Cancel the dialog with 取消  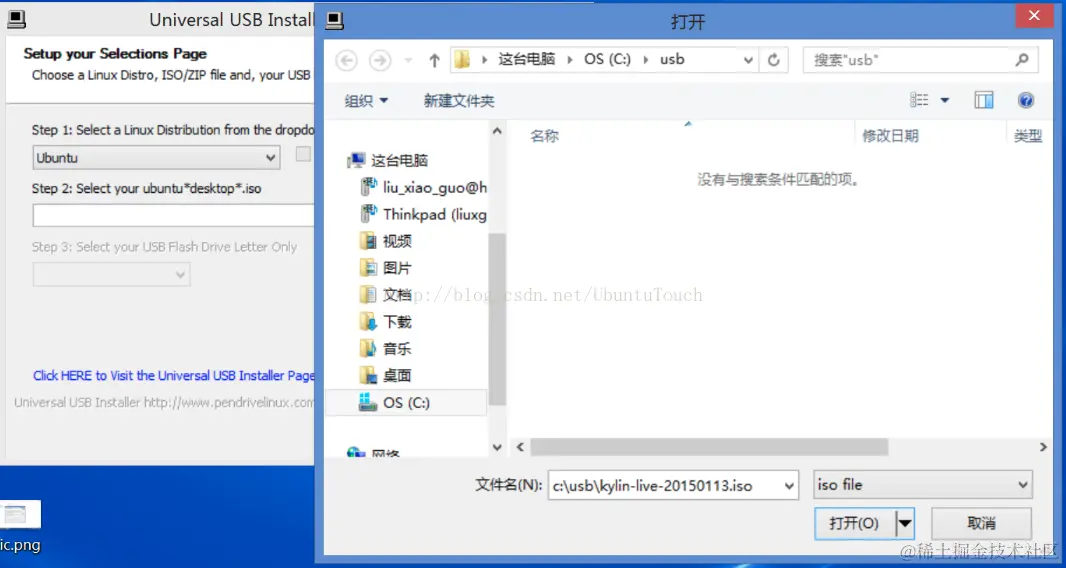pos(981,523)
